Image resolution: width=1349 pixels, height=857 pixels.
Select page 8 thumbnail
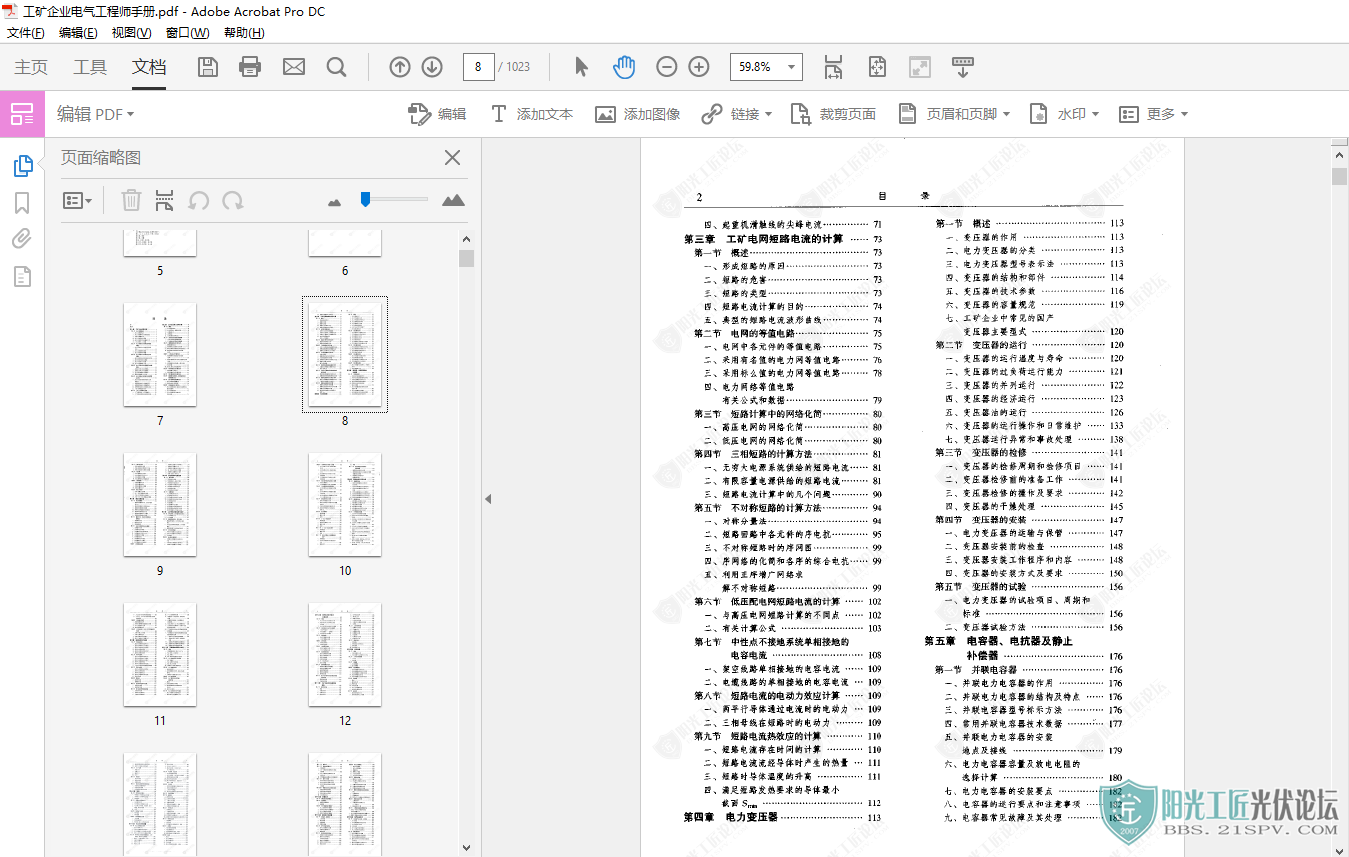click(x=345, y=355)
